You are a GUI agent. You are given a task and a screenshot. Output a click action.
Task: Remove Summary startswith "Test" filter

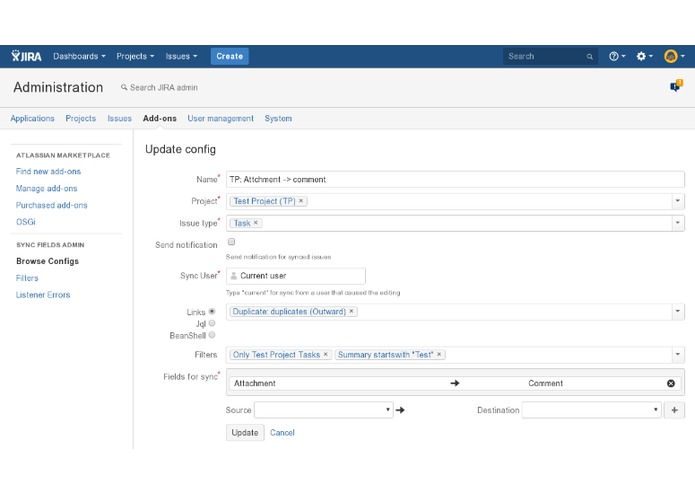point(439,354)
